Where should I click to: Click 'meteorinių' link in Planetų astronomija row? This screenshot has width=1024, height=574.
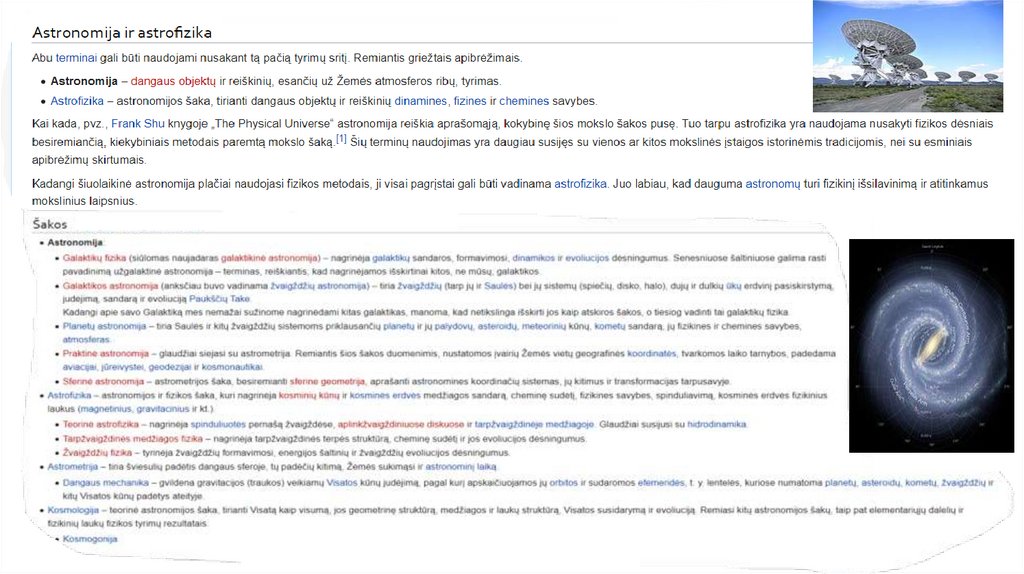(543, 326)
